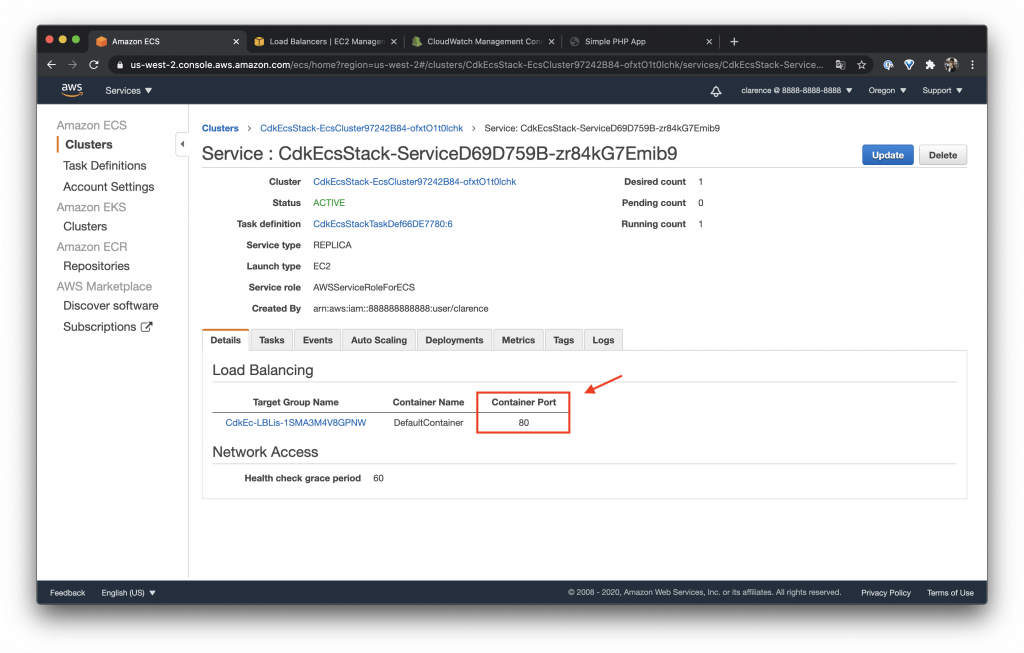
Task: Select Clusters under Amazon ECS sidebar
Action: tap(89, 144)
